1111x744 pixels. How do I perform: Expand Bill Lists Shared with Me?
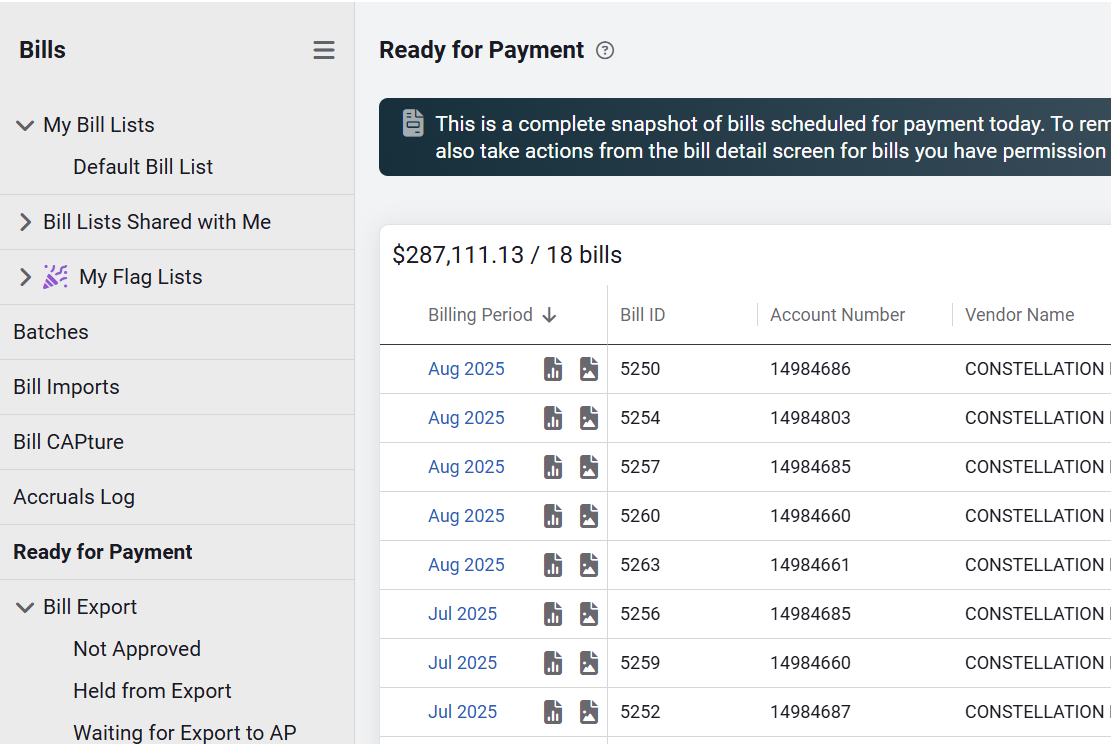pyautogui.click(x=26, y=222)
